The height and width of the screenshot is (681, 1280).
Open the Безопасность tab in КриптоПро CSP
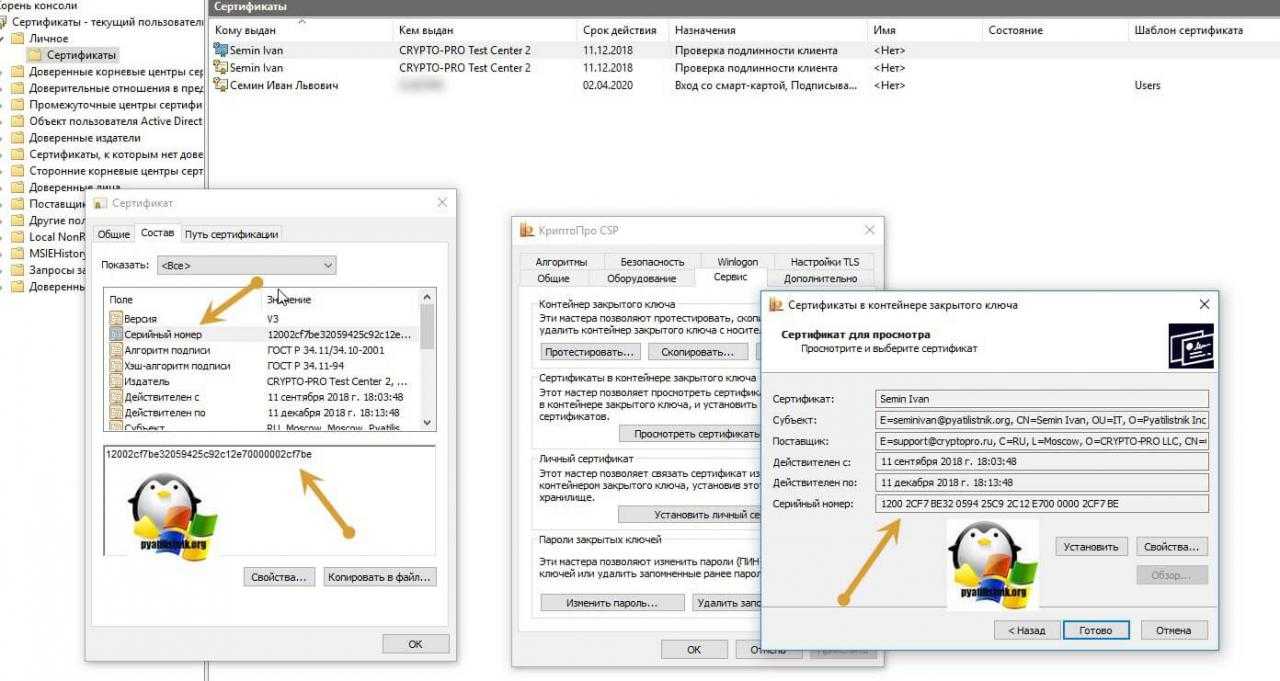(x=652, y=262)
